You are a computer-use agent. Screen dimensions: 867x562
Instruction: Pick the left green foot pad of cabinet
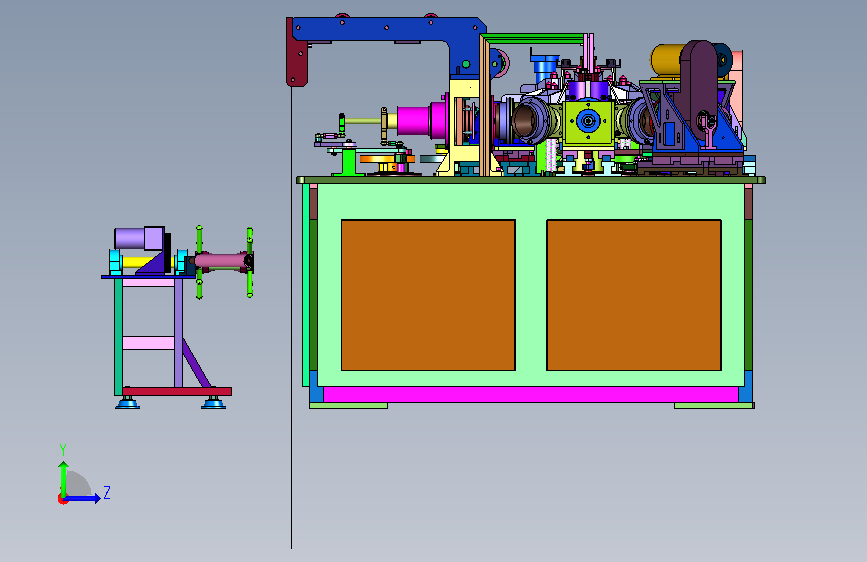[x=348, y=405]
